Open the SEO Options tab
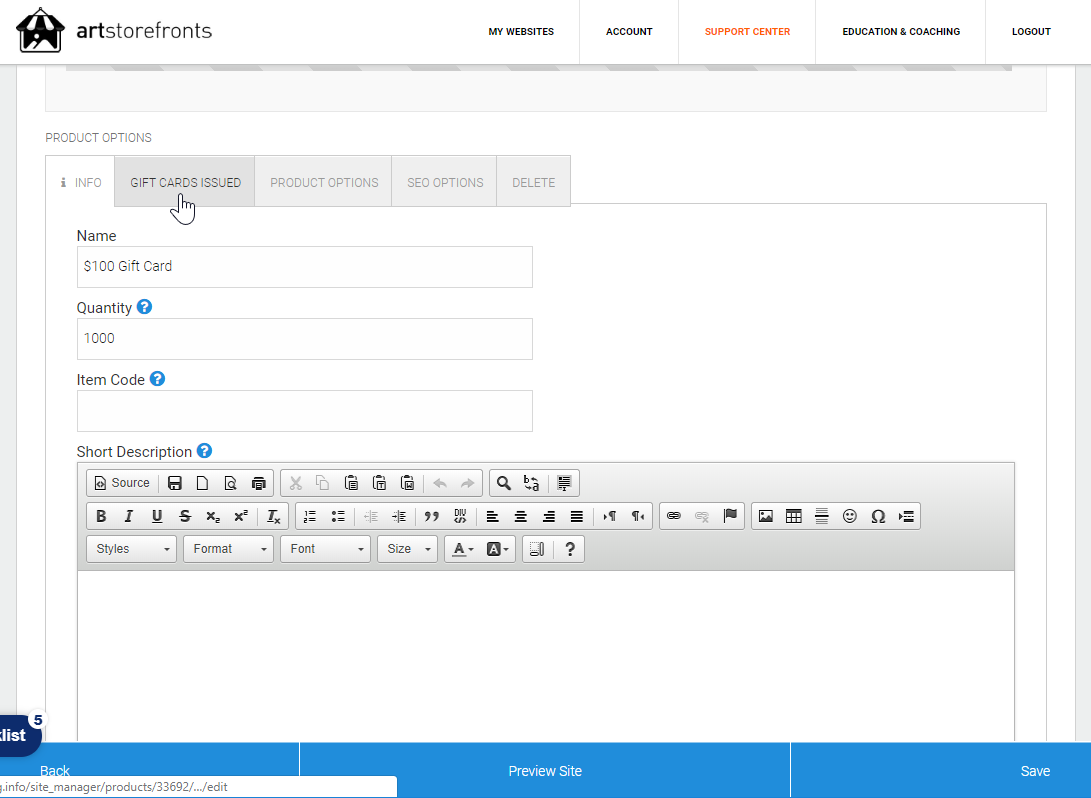This screenshot has width=1091, height=798. pyautogui.click(x=445, y=182)
